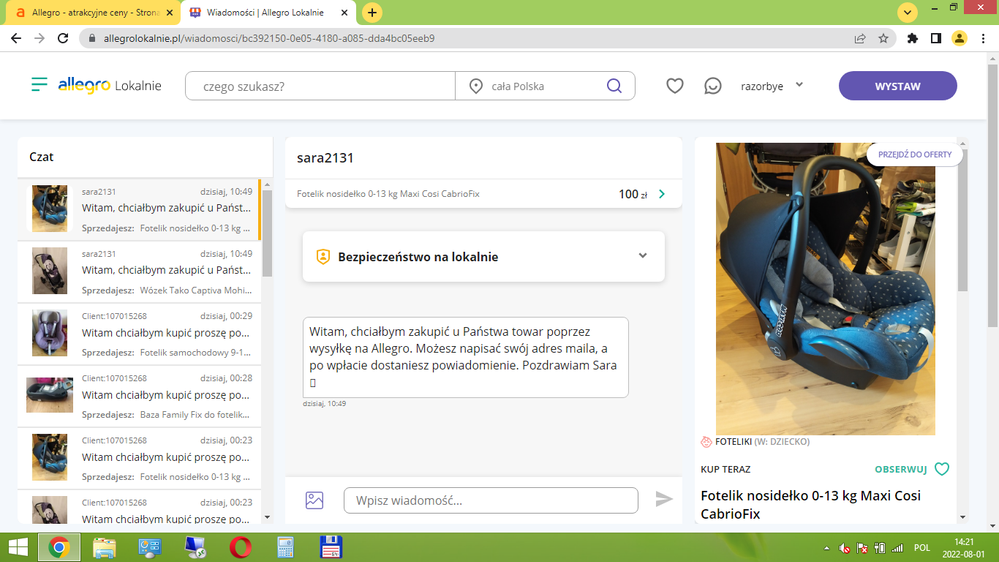Viewport: 999px width, 562px height.
Task: Click the Wpisz wiadomość input field
Action: pos(490,500)
